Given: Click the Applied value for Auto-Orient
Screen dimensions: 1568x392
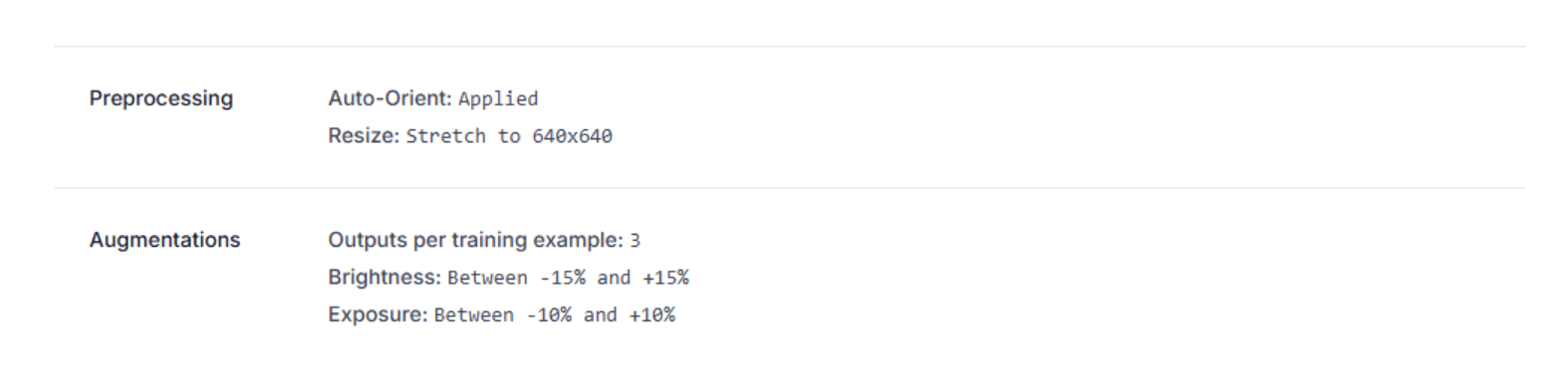Looking at the screenshot, I should point(498,98).
